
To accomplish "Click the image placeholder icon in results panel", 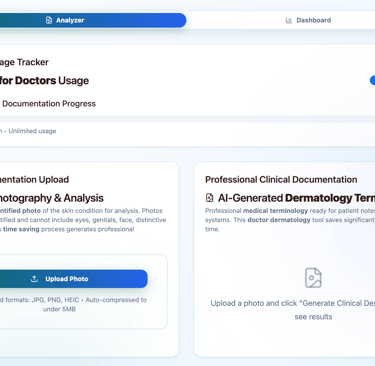I will [313, 278].
